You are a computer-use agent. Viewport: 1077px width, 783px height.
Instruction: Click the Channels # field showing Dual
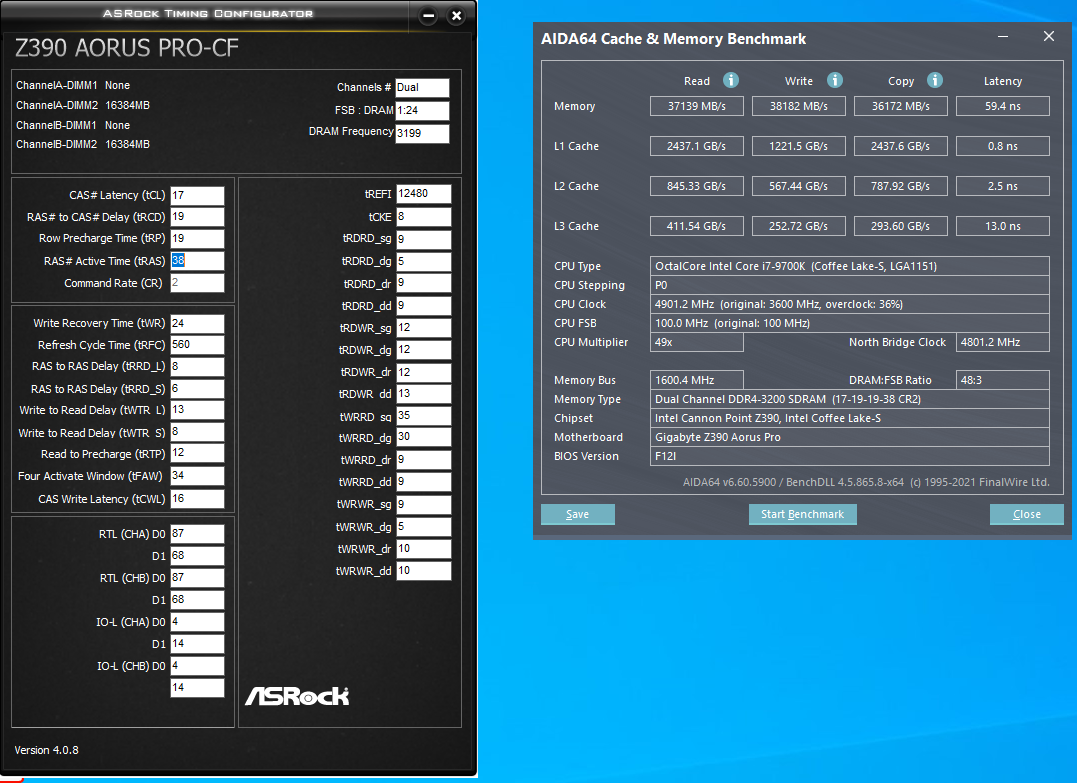[x=422, y=87]
